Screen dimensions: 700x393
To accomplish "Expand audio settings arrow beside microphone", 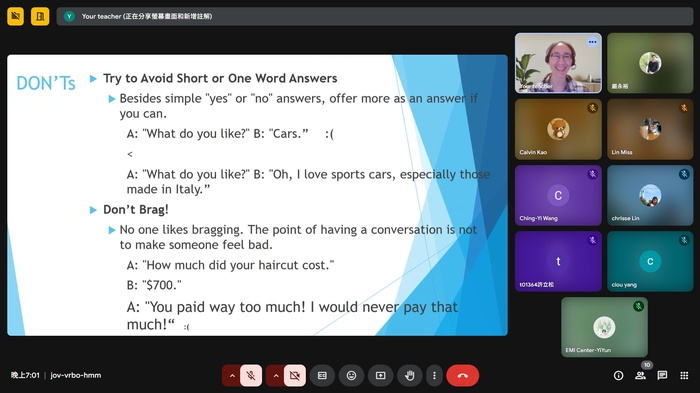I will 232,376.
